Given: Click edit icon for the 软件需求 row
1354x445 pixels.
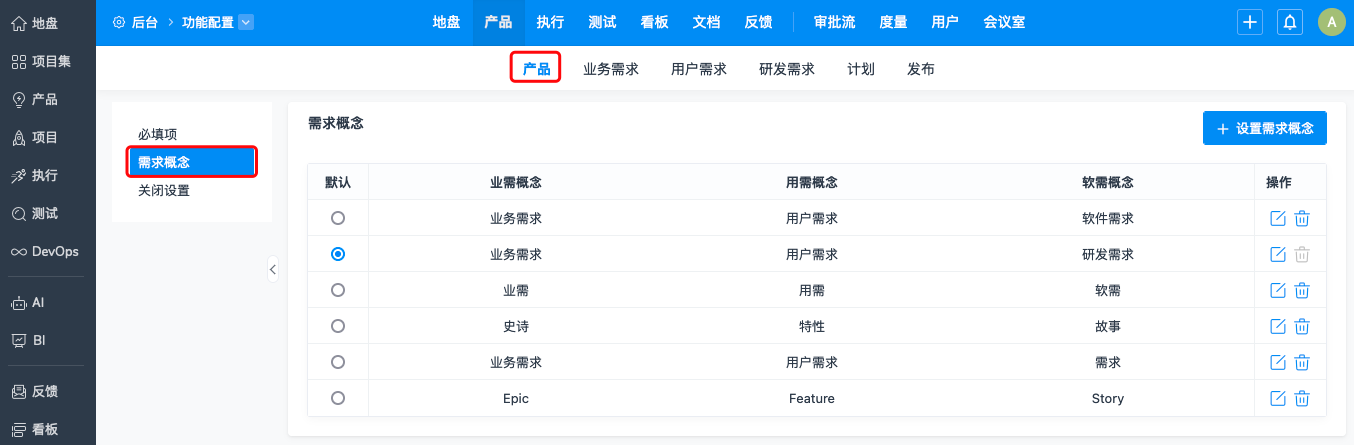Looking at the screenshot, I should coord(1277,218).
